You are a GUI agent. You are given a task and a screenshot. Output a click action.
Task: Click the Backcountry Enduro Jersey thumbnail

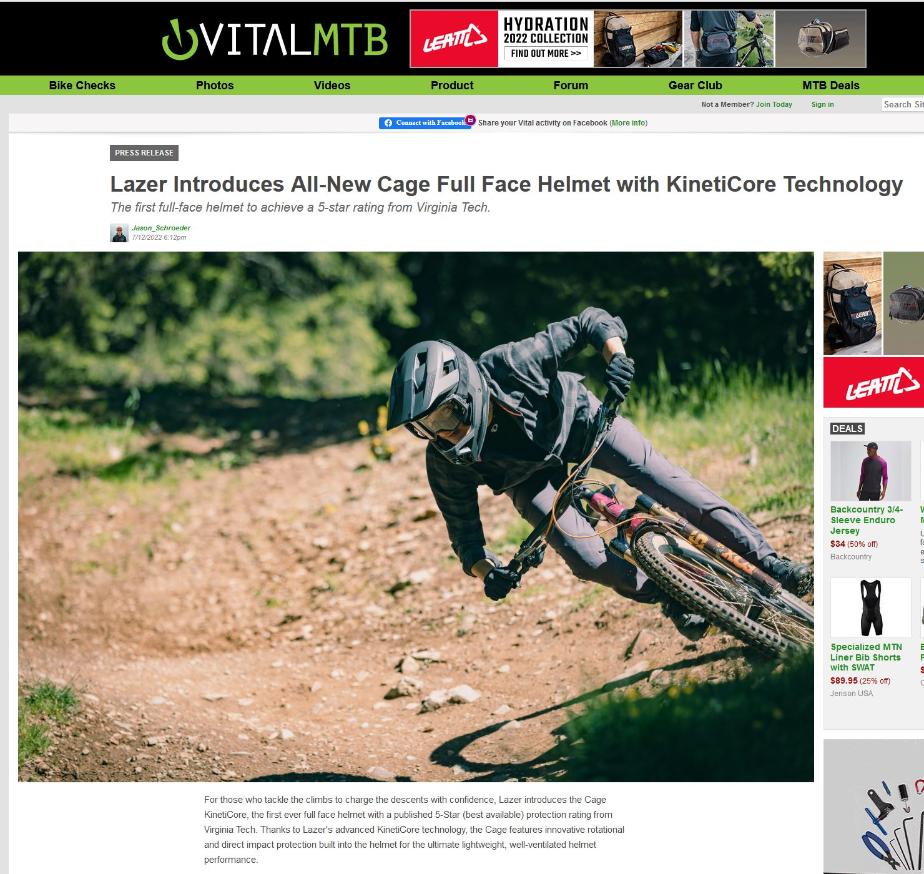tap(870, 470)
